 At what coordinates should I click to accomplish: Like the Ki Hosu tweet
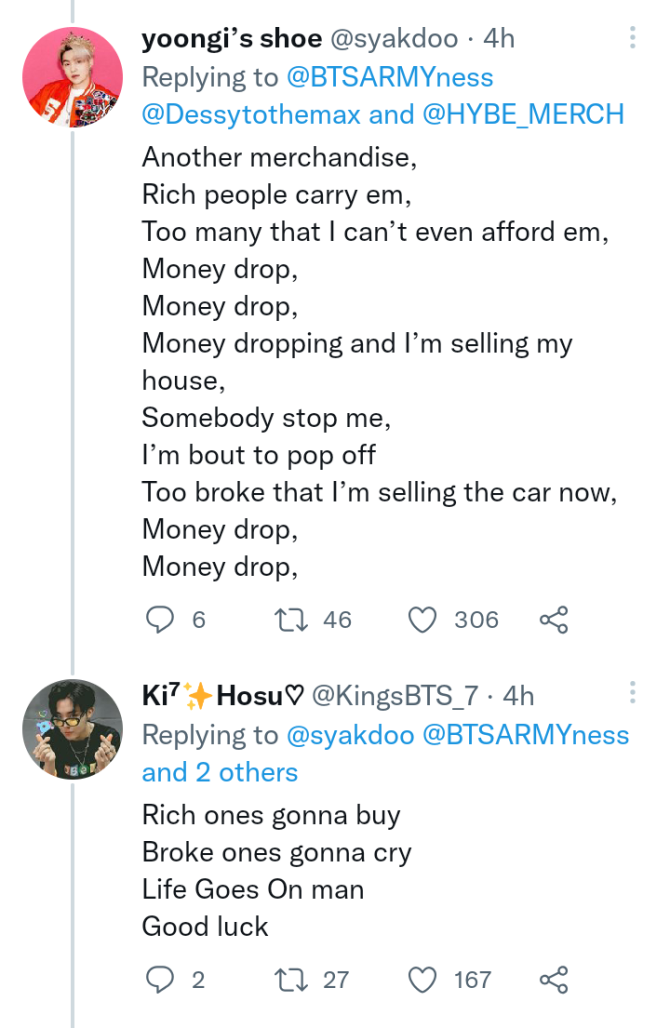423,979
